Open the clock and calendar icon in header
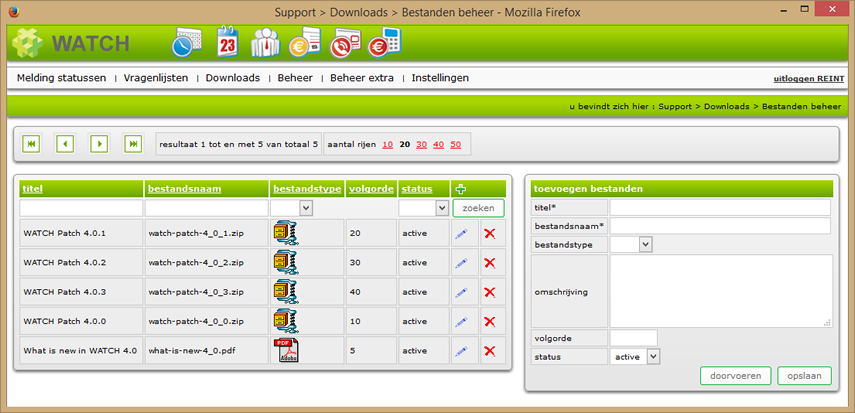Viewport: 855px width, 413px height. click(x=187, y=44)
